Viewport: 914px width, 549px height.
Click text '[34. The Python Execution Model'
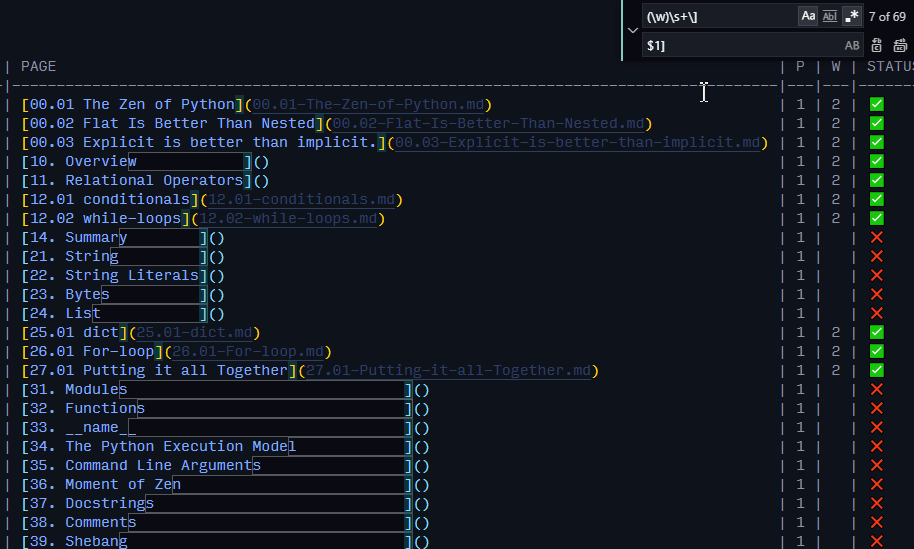[159, 447]
